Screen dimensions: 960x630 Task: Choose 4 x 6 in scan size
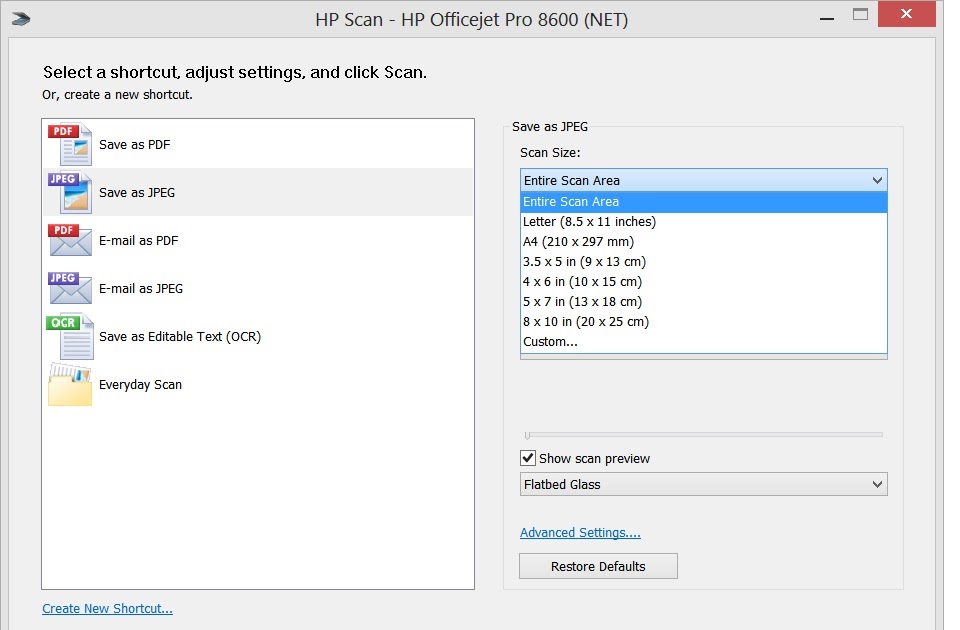click(703, 282)
